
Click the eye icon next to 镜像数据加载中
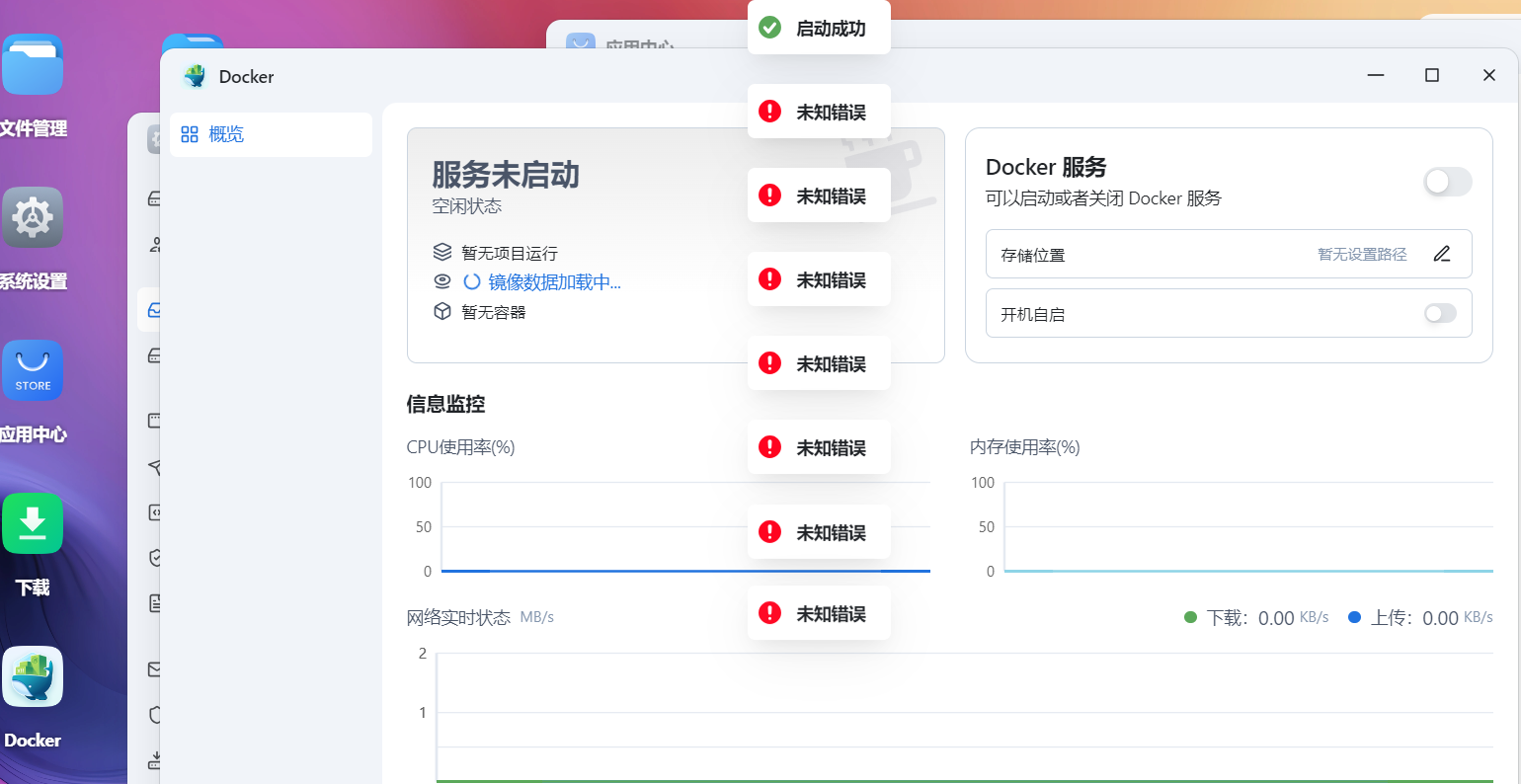(x=442, y=281)
